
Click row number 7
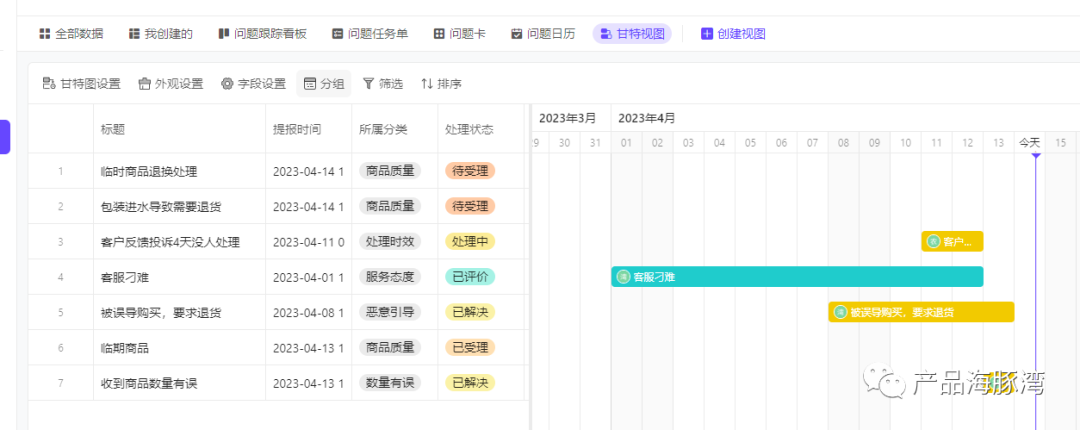coord(61,384)
